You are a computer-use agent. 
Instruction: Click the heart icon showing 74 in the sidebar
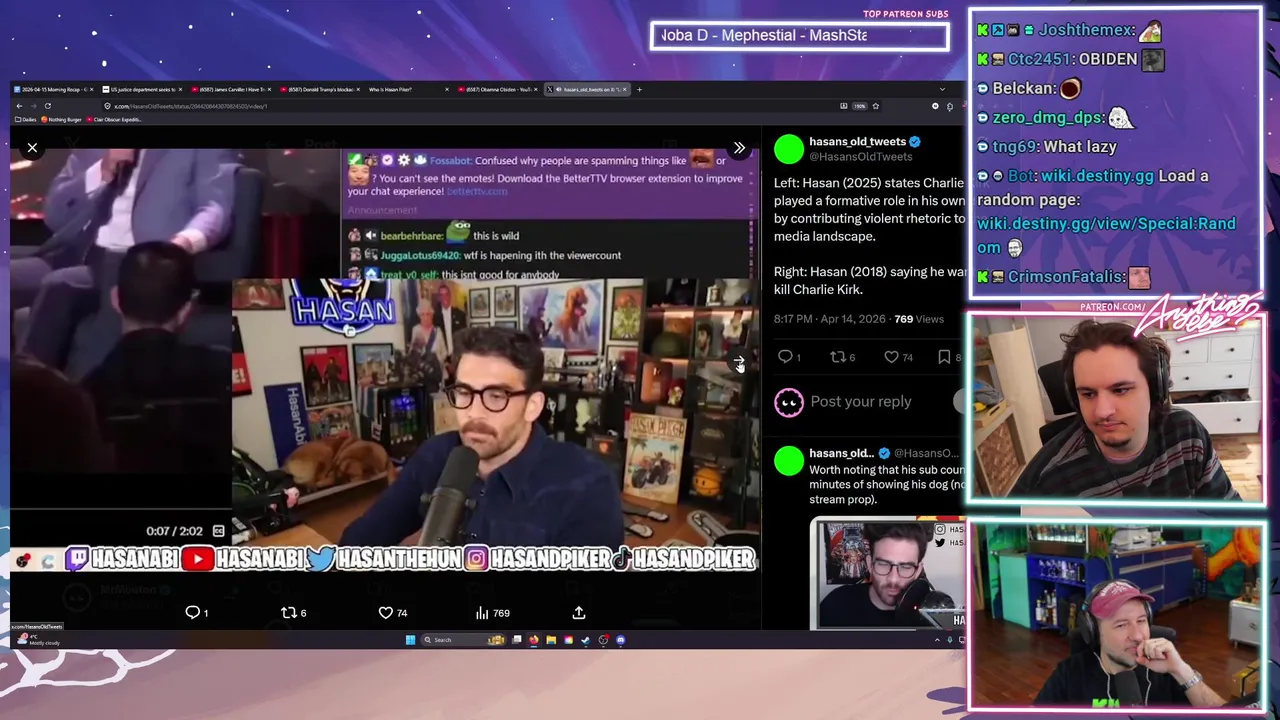891,357
